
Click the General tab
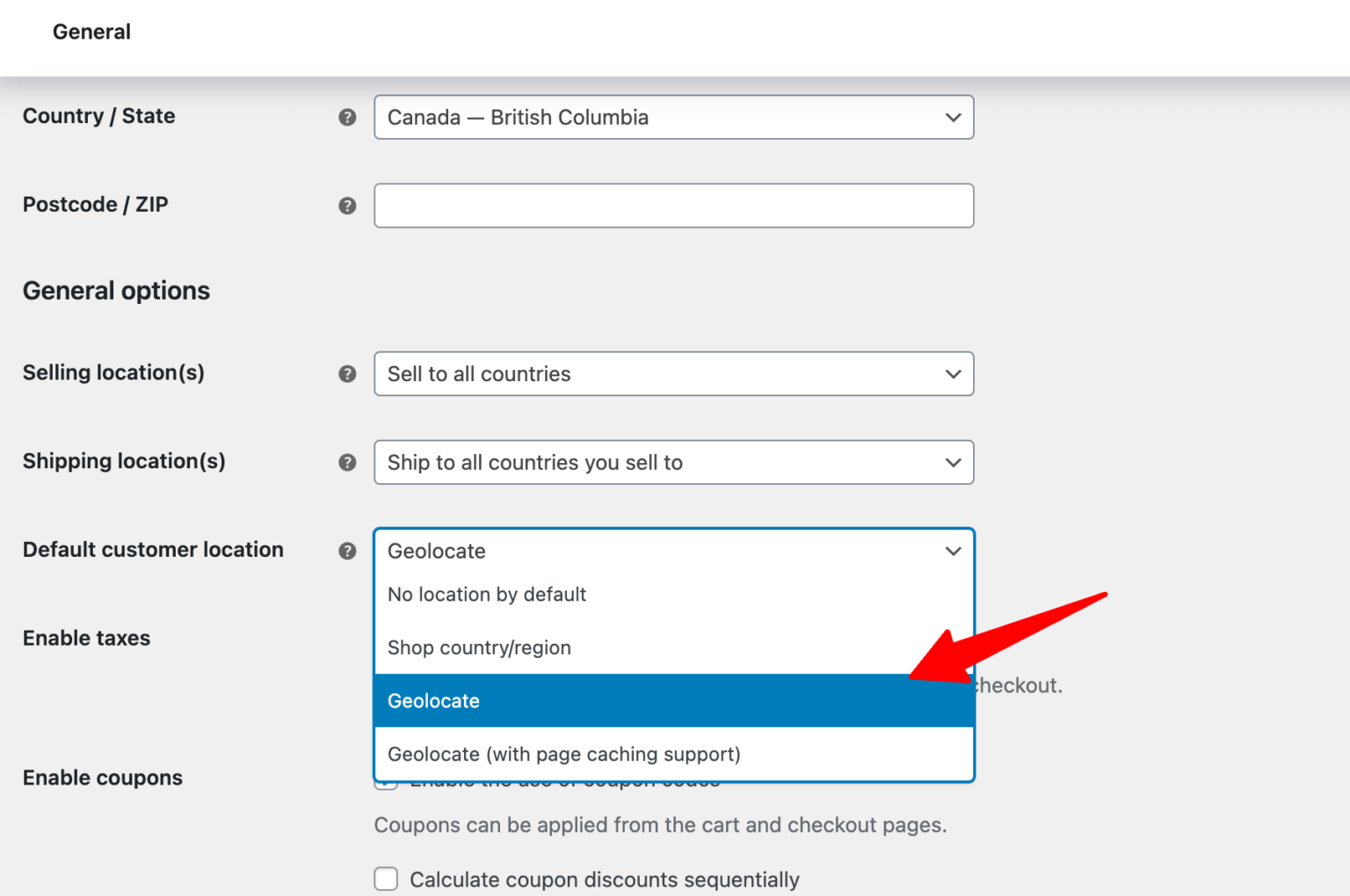point(91,32)
